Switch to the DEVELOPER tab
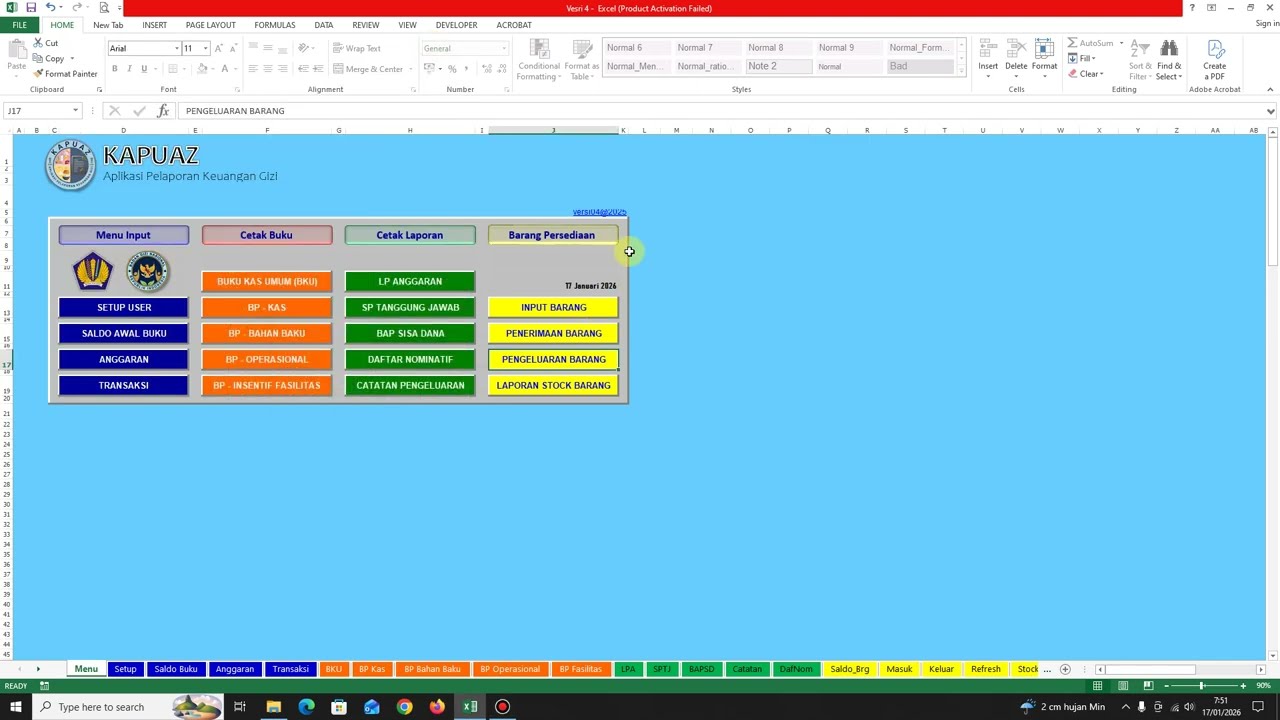 [x=456, y=25]
